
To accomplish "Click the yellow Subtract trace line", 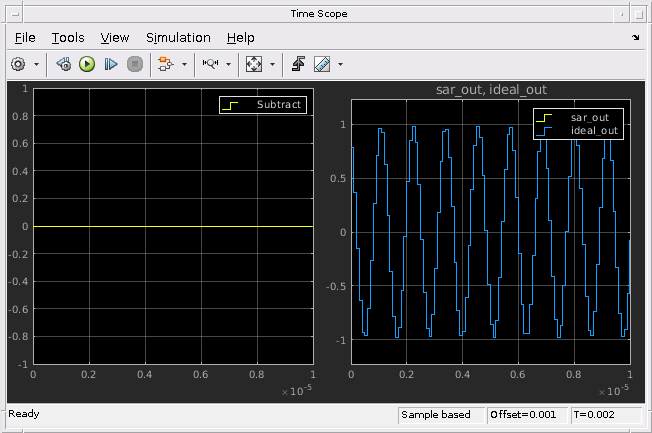I will [173, 226].
